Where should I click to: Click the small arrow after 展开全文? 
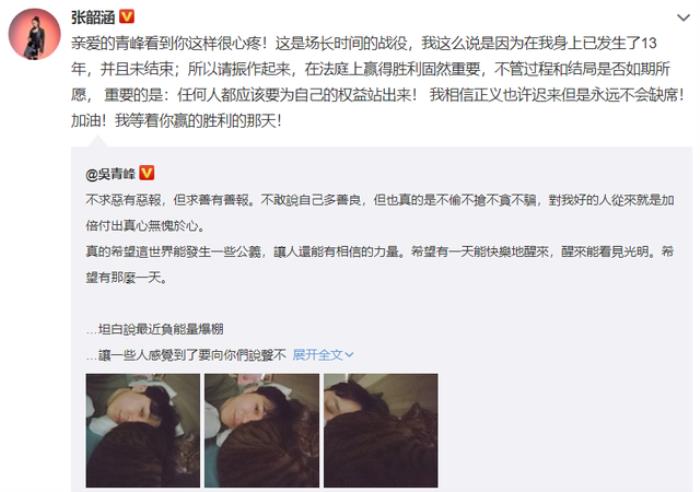[350, 355]
